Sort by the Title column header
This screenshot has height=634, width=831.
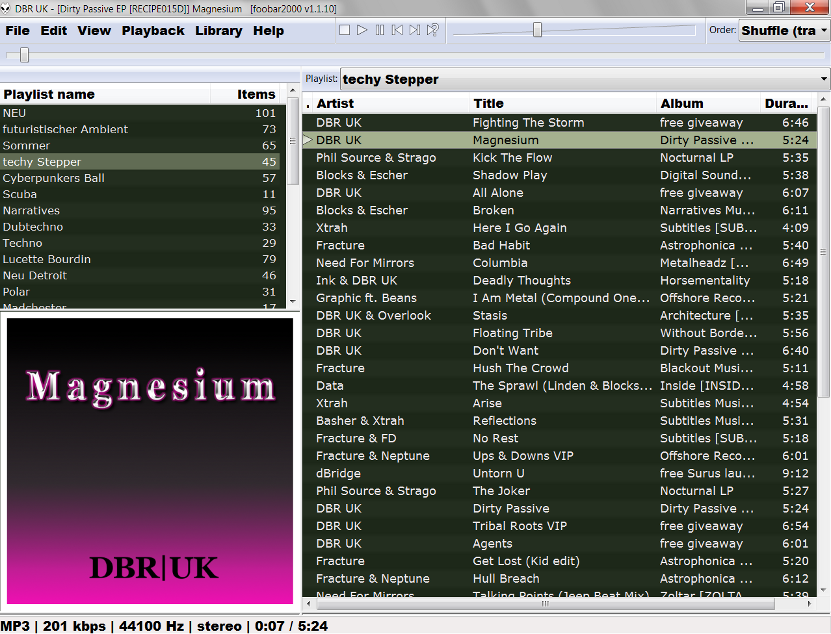point(563,103)
